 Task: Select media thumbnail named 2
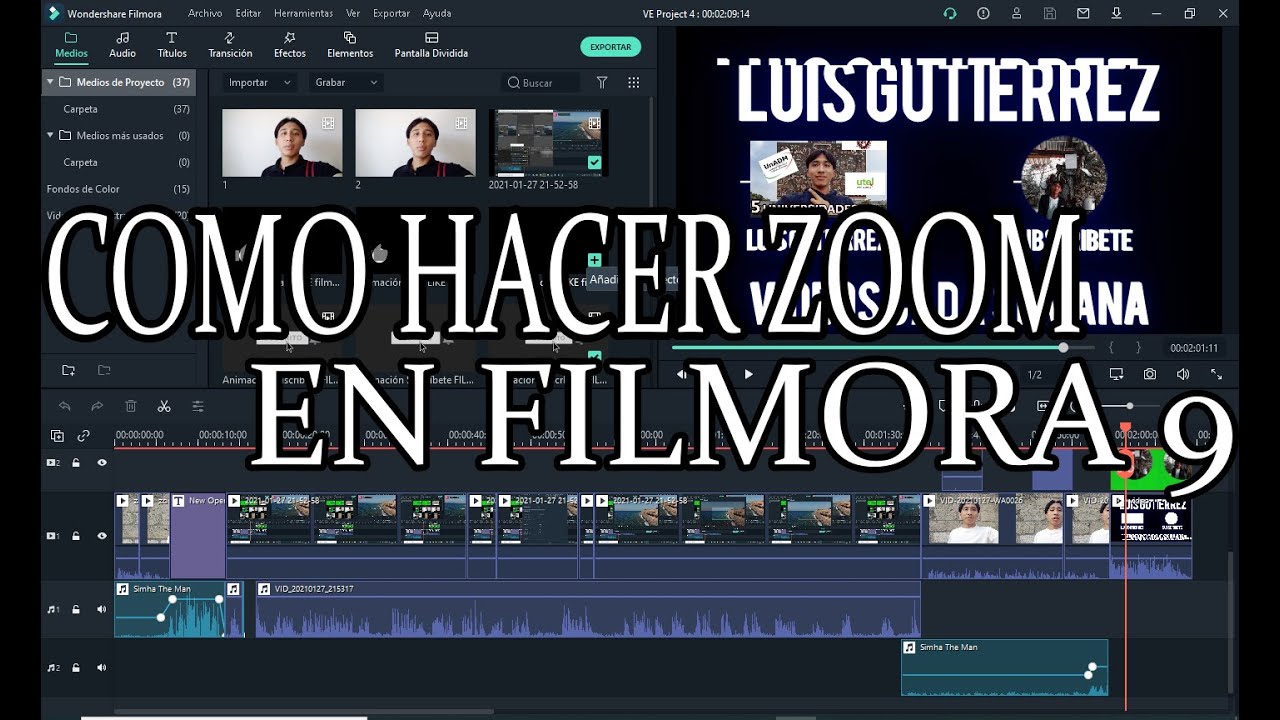click(x=415, y=143)
